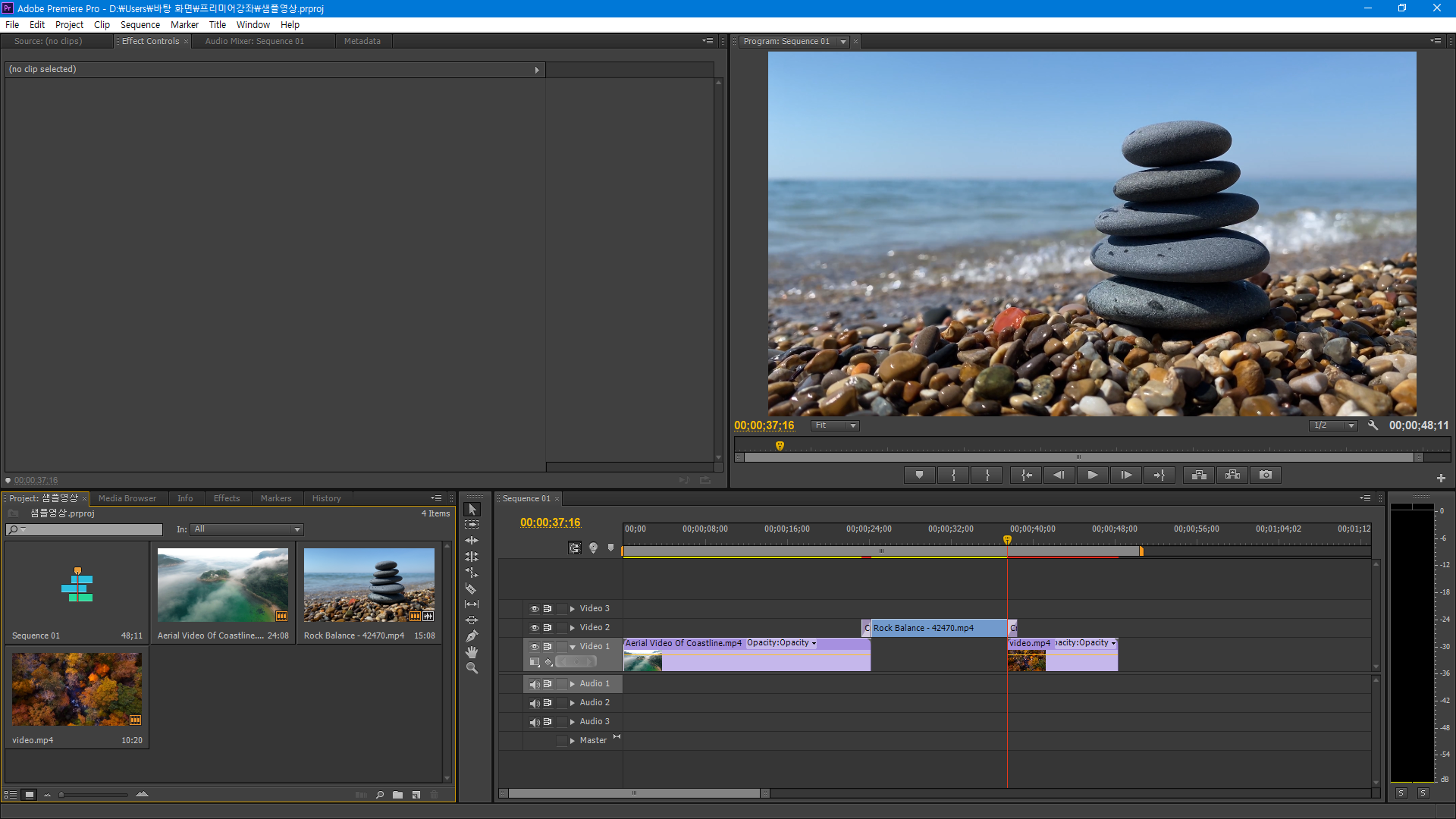
Task: Click the Export Frame camera icon
Action: coord(1266,475)
